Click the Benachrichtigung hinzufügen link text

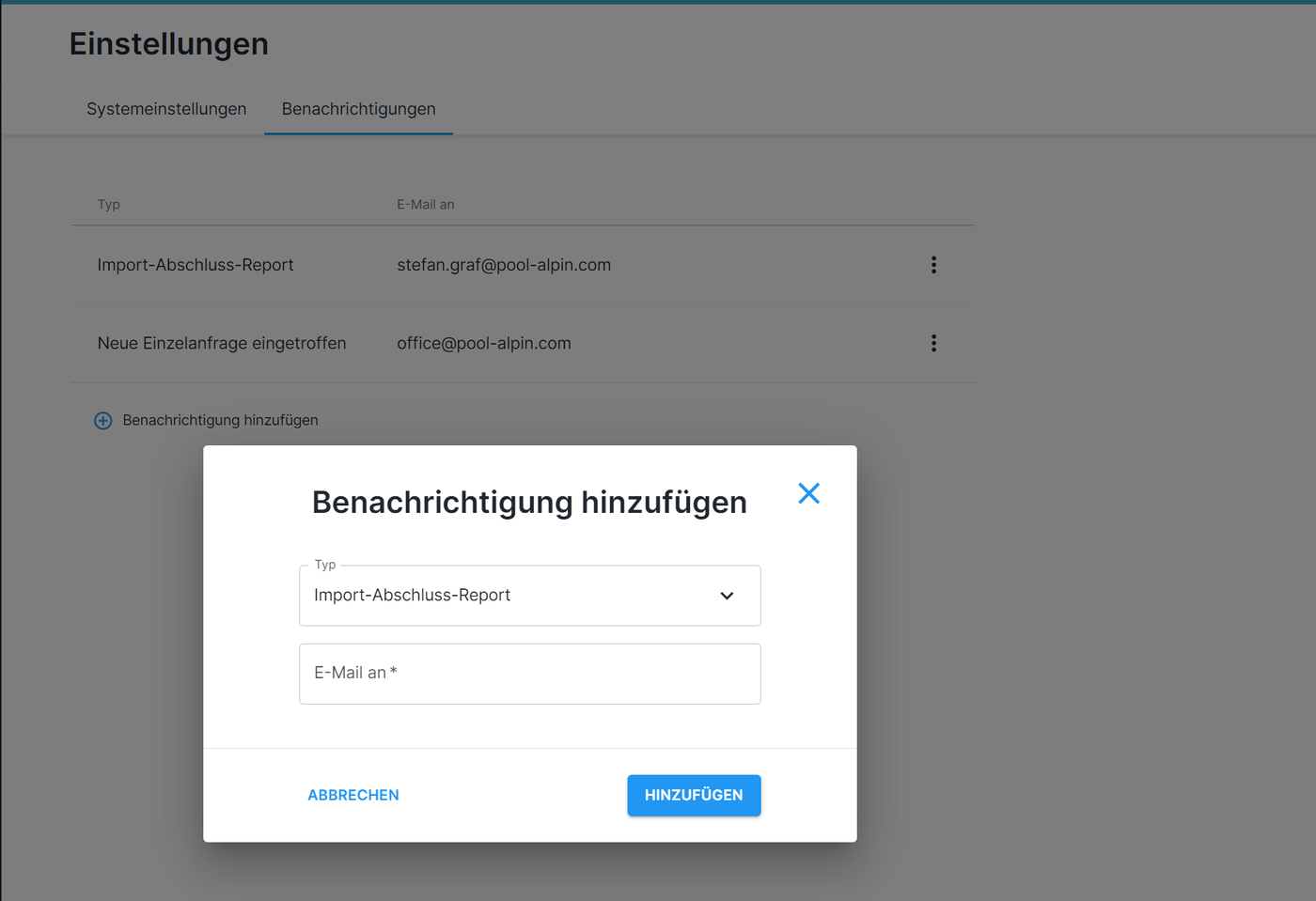220,420
